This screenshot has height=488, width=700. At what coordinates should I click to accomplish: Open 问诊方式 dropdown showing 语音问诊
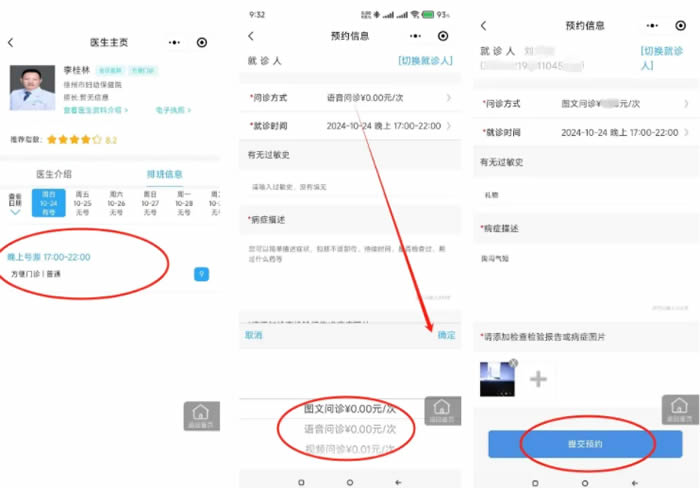click(x=349, y=97)
